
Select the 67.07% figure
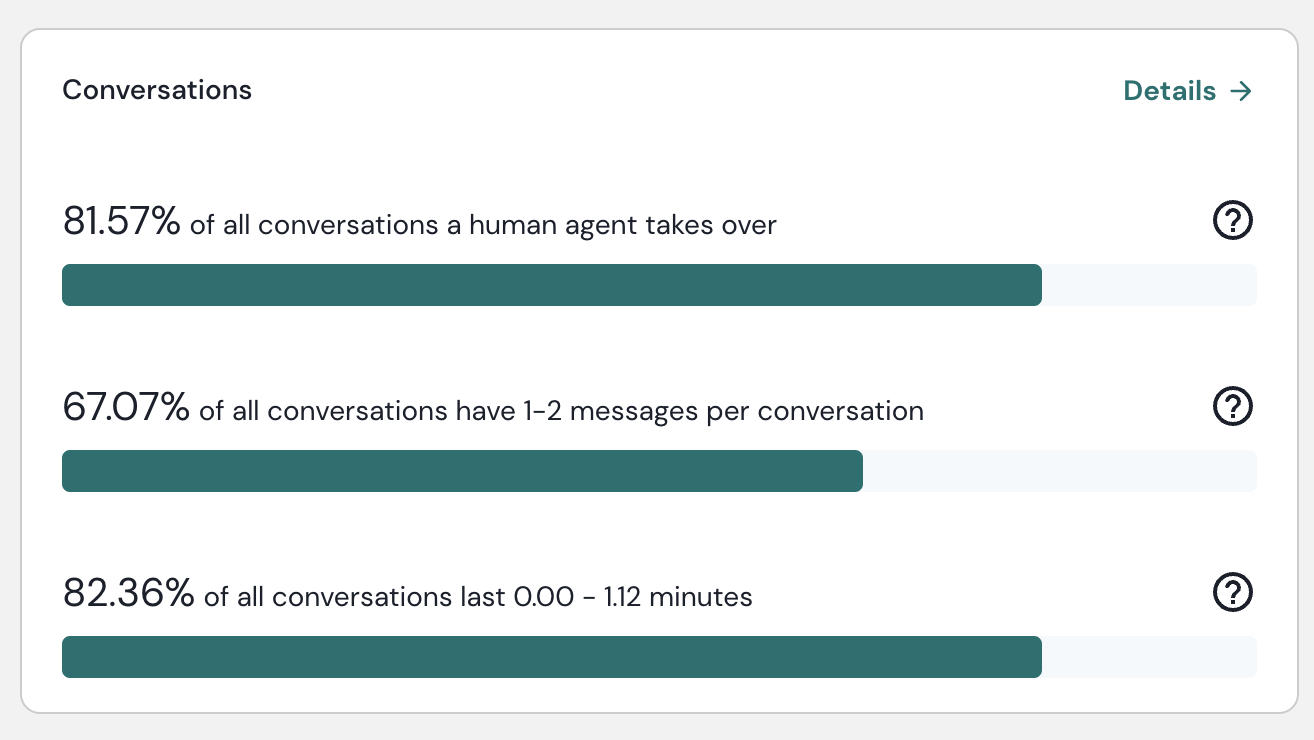click(125, 407)
